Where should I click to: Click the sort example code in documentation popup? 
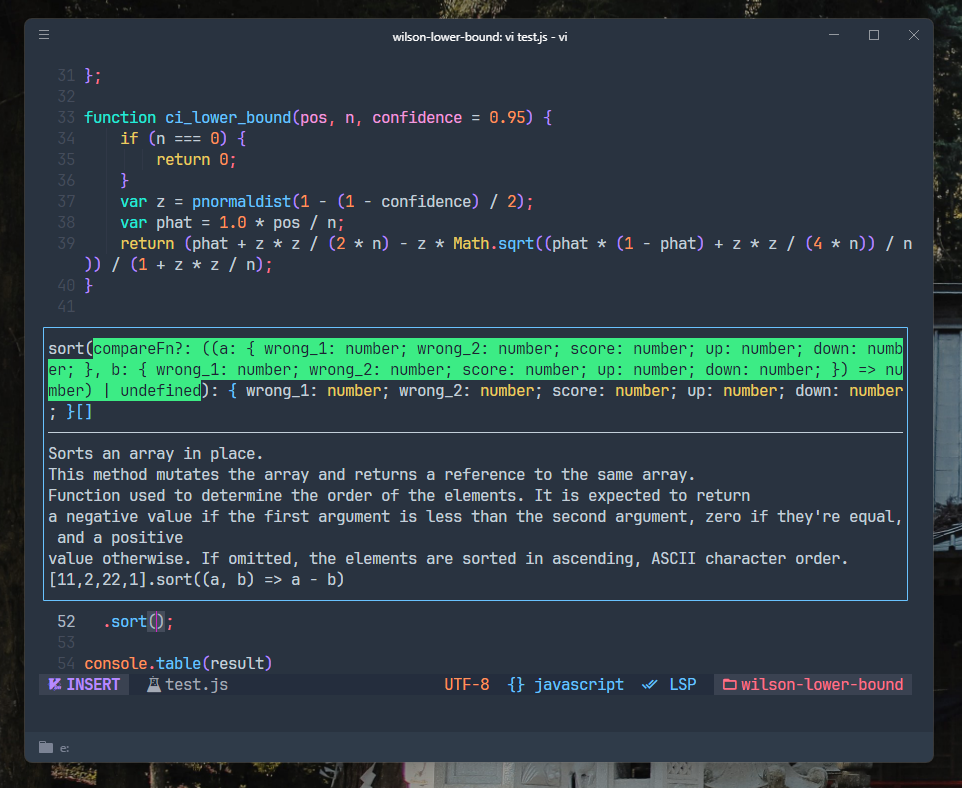click(x=196, y=580)
